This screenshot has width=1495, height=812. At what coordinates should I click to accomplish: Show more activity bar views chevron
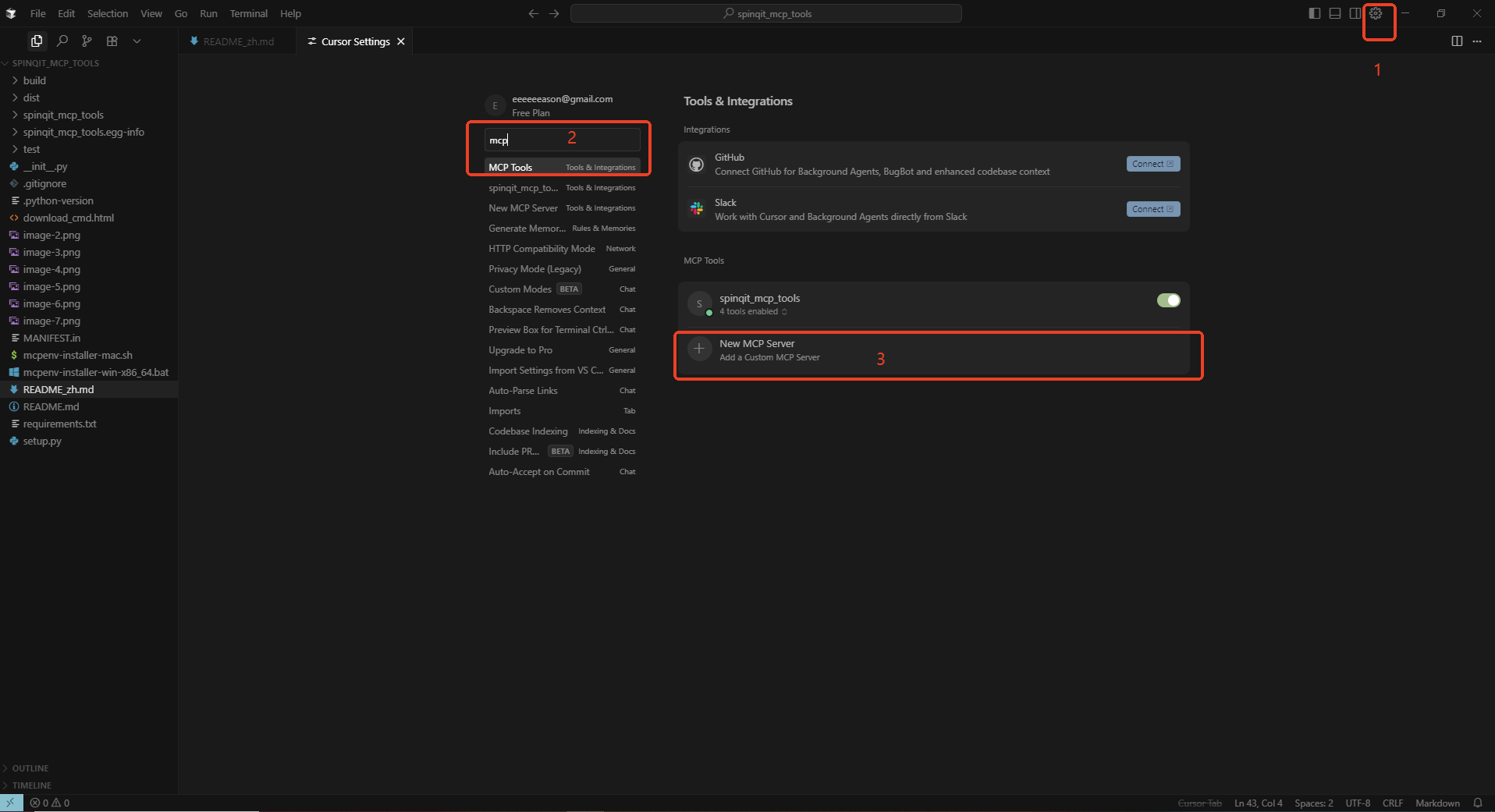[x=137, y=41]
